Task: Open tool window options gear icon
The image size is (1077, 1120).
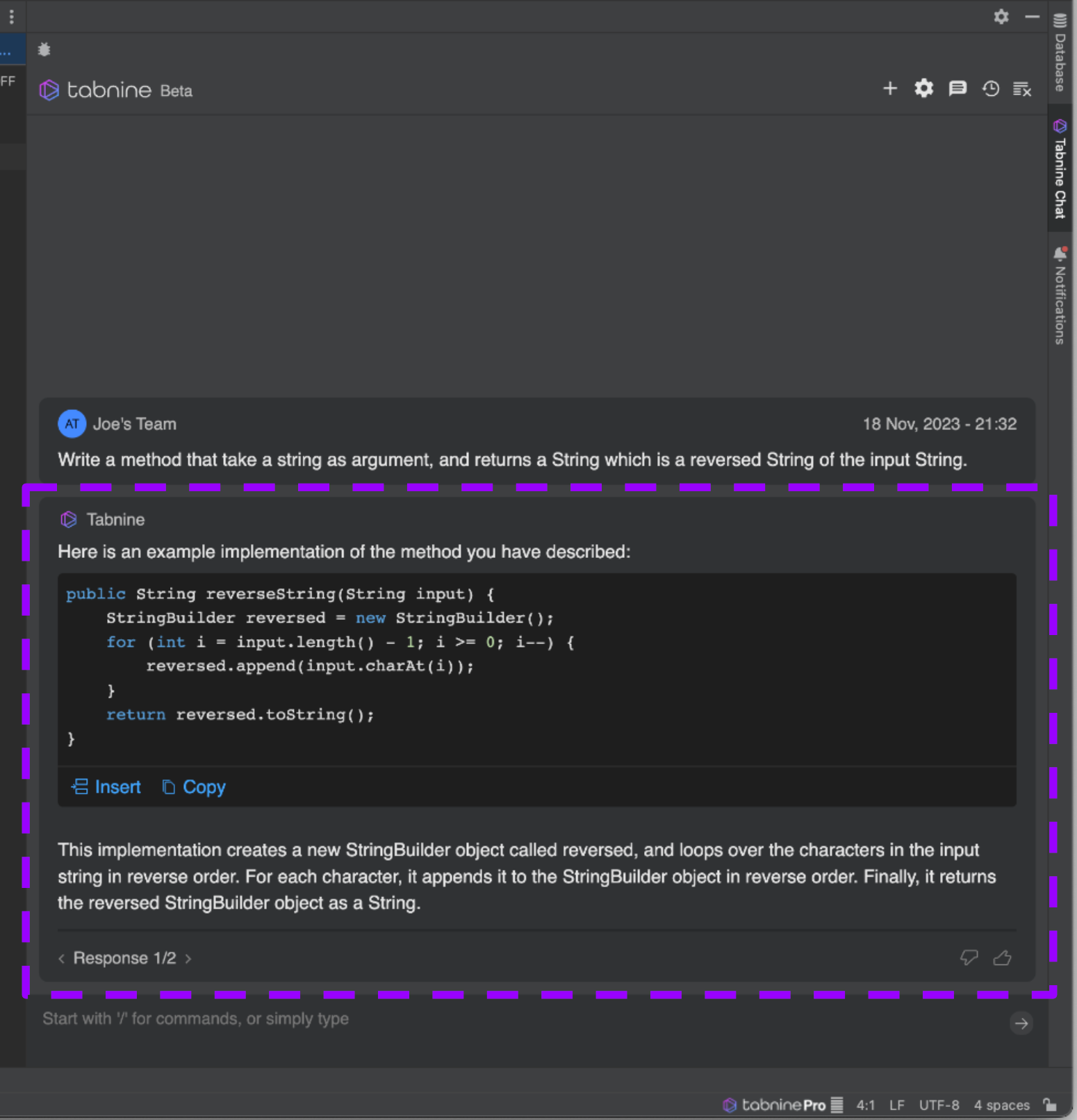Action: (1001, 17)
